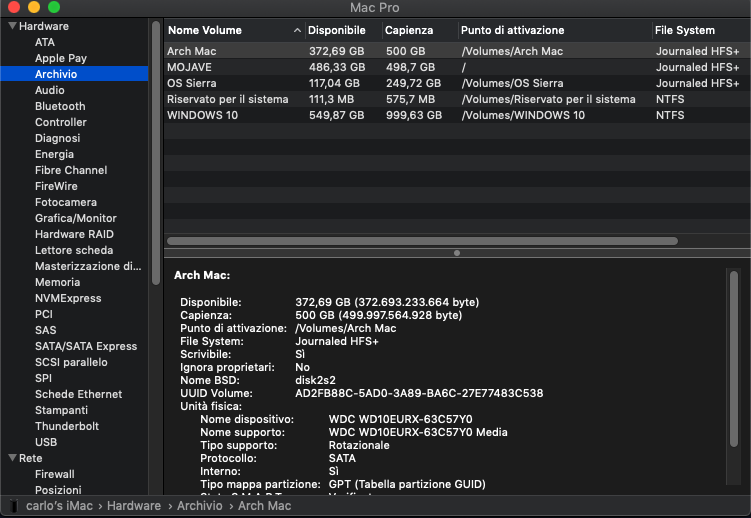The image size is (751, 518).
Task: Open SPI in the sidebar
Action: tap(43, 378)
